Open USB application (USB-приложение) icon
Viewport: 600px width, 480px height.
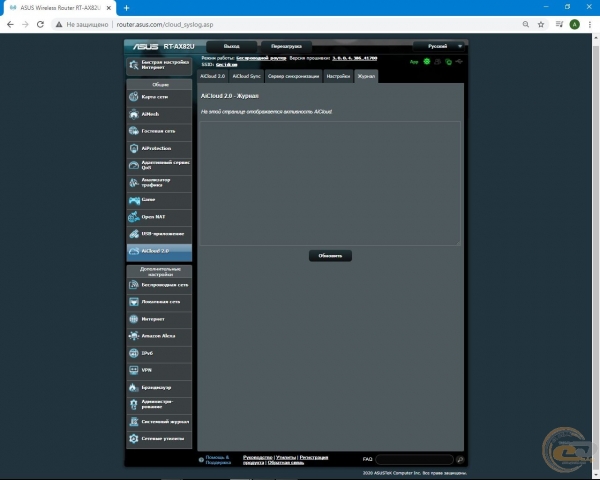click(x=134, y=234)
